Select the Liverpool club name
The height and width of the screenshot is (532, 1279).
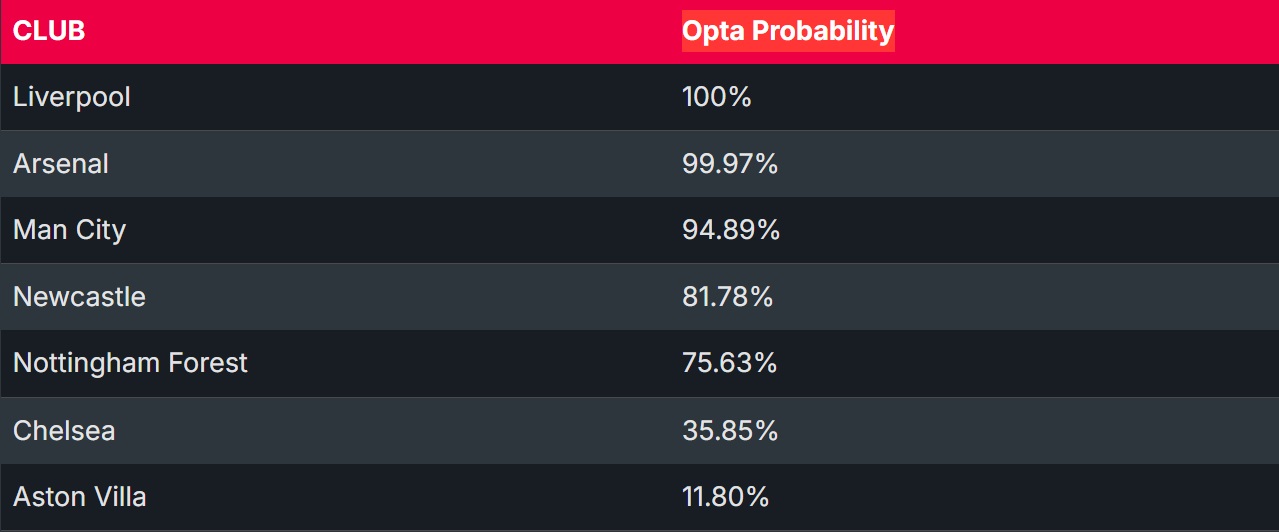(x=72, y=97)
